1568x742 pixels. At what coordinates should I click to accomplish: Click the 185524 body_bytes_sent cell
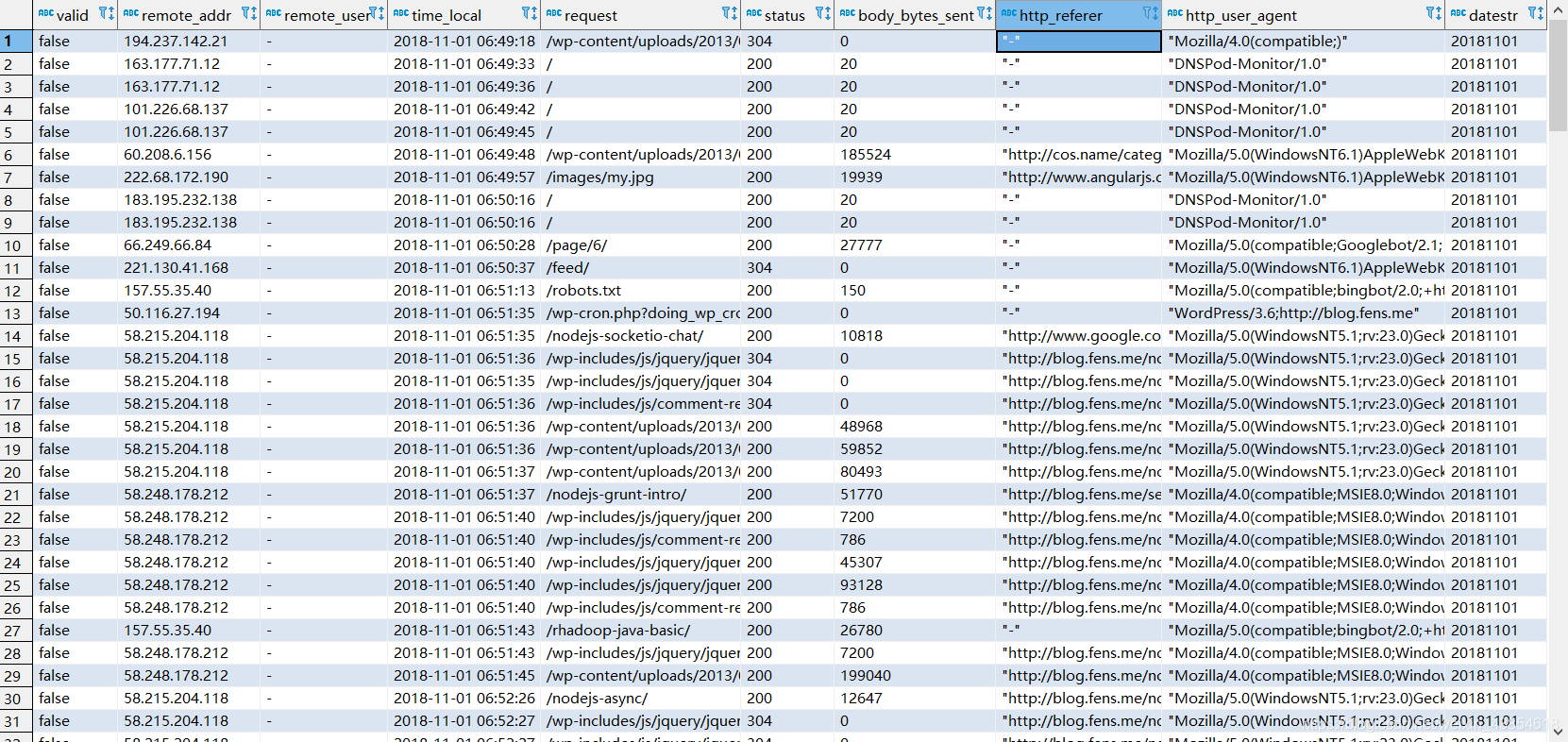point(915,155)
